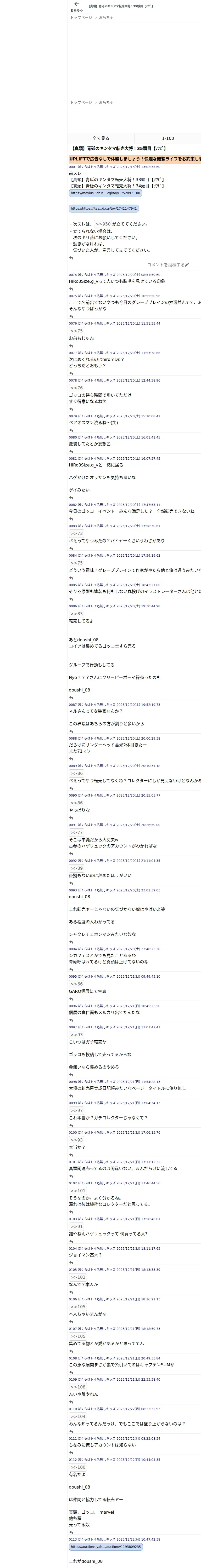Reply to post 0079 with arrow icon
The height and width of the screenshot is (1568, 201).
[71, 430]
